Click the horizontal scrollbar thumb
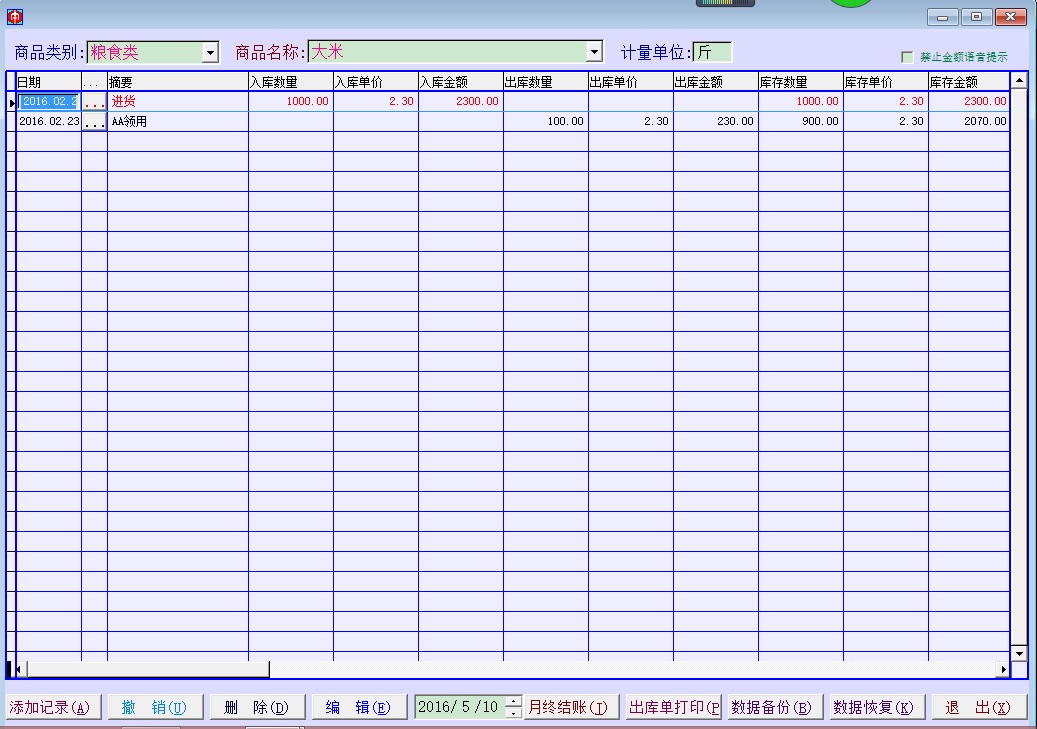 (x=148, y=669)
